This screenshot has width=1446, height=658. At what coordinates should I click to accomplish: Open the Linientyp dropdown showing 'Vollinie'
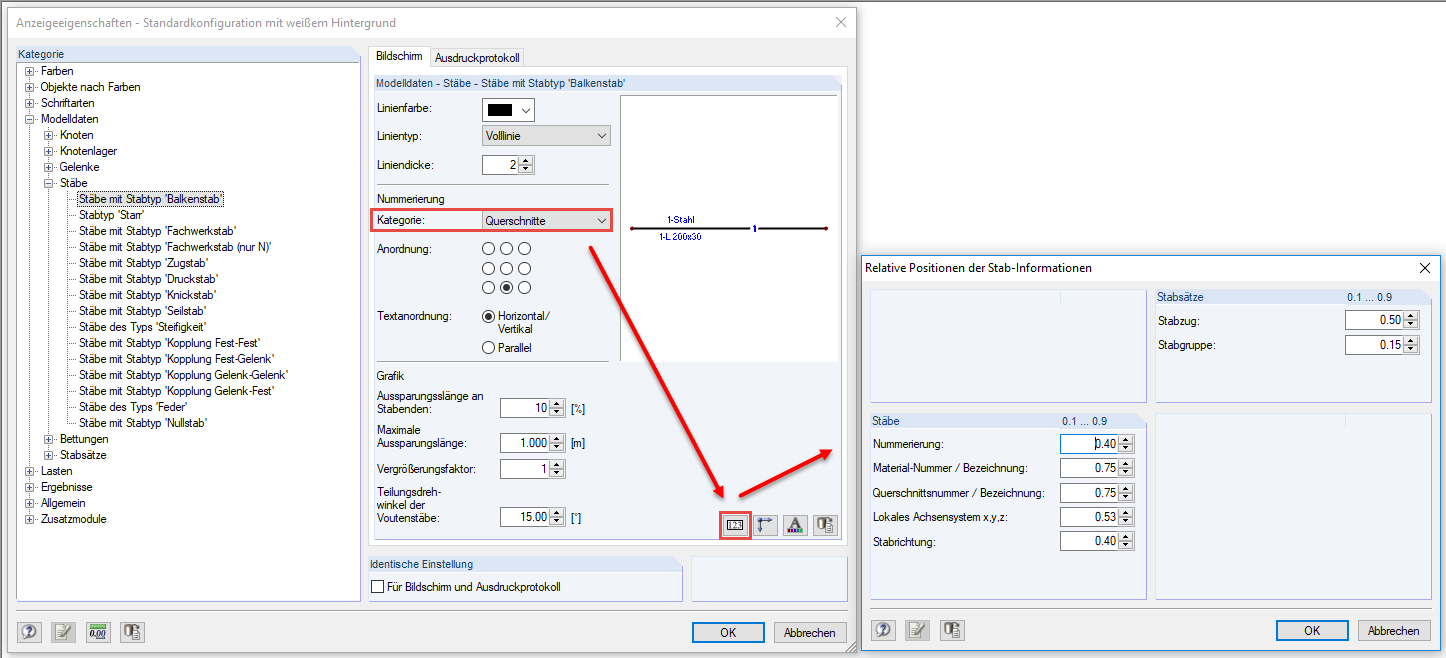546,134
